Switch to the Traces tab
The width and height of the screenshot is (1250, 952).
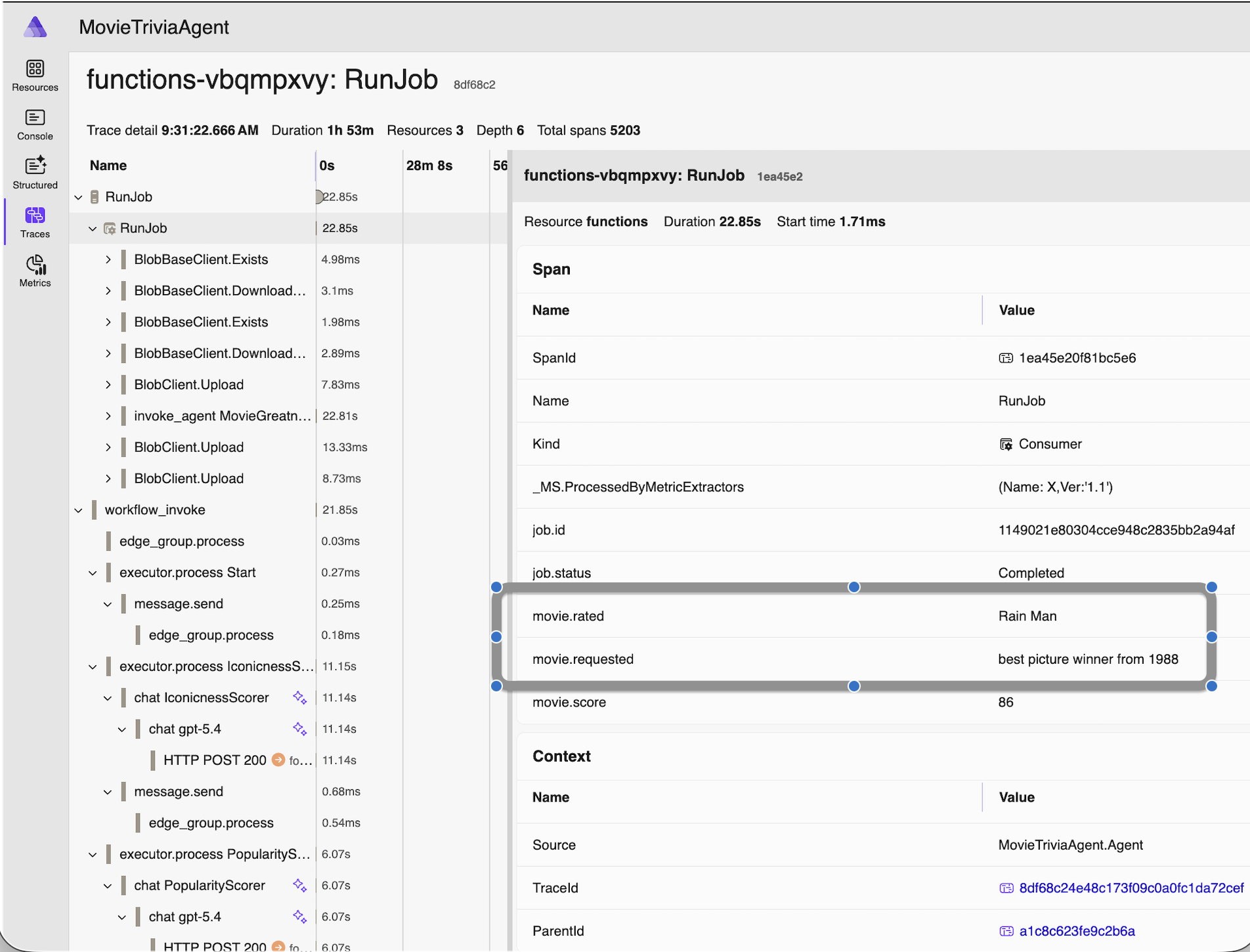(35, 223)
